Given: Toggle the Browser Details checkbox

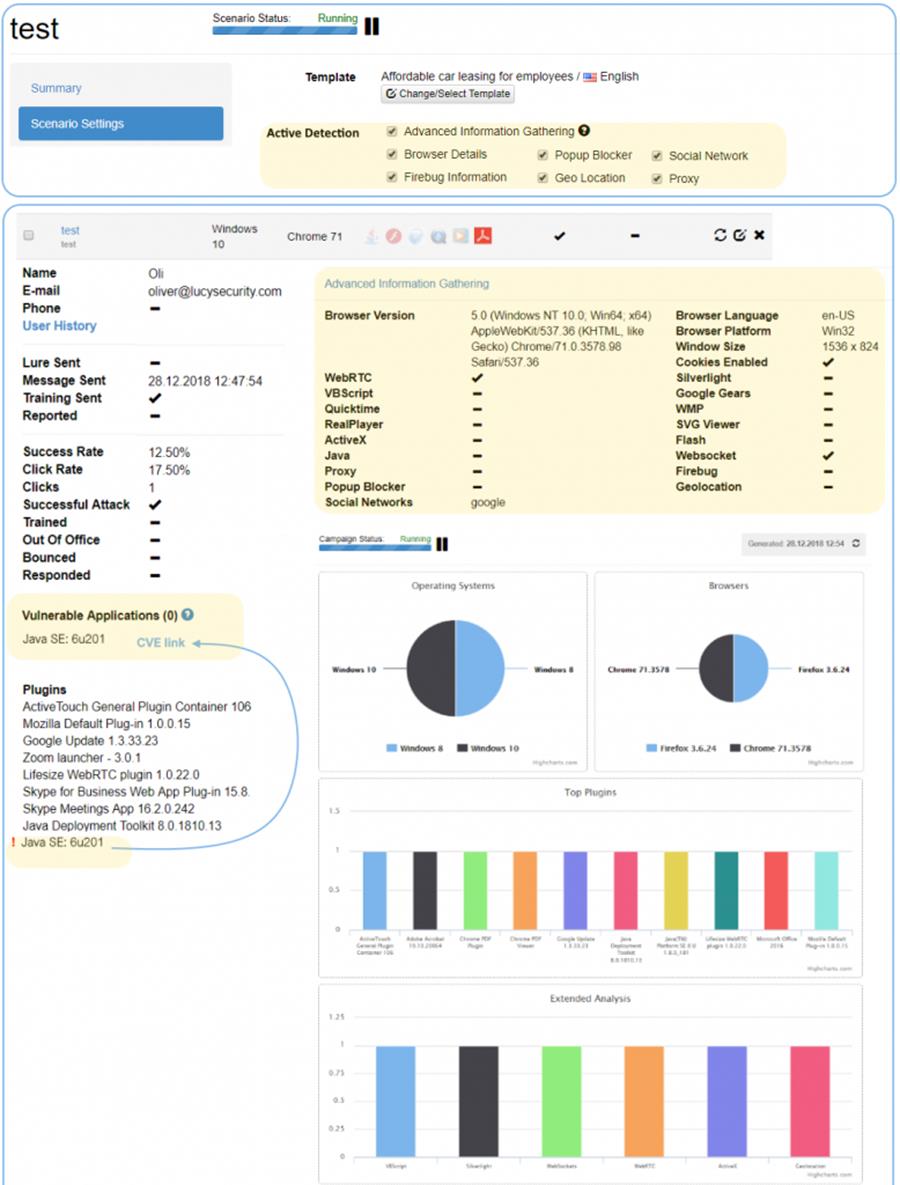Looking at the screenshot, I should click(x=392, y=154).
